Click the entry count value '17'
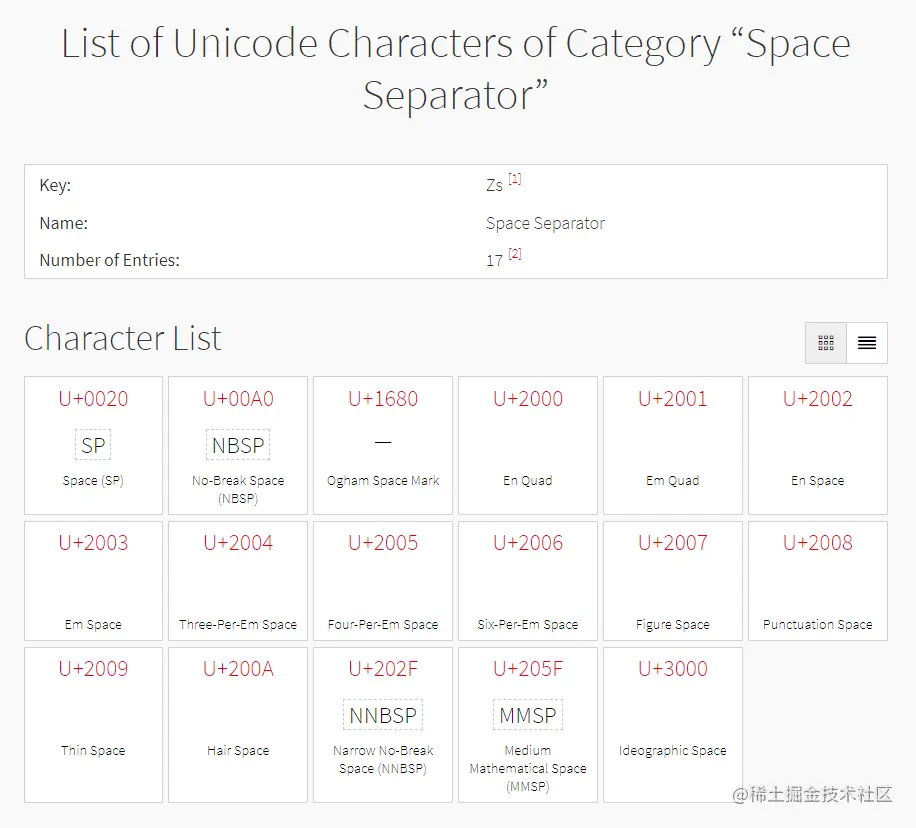The width and height of the screenshot is (916, 828). tap(494, 261)
